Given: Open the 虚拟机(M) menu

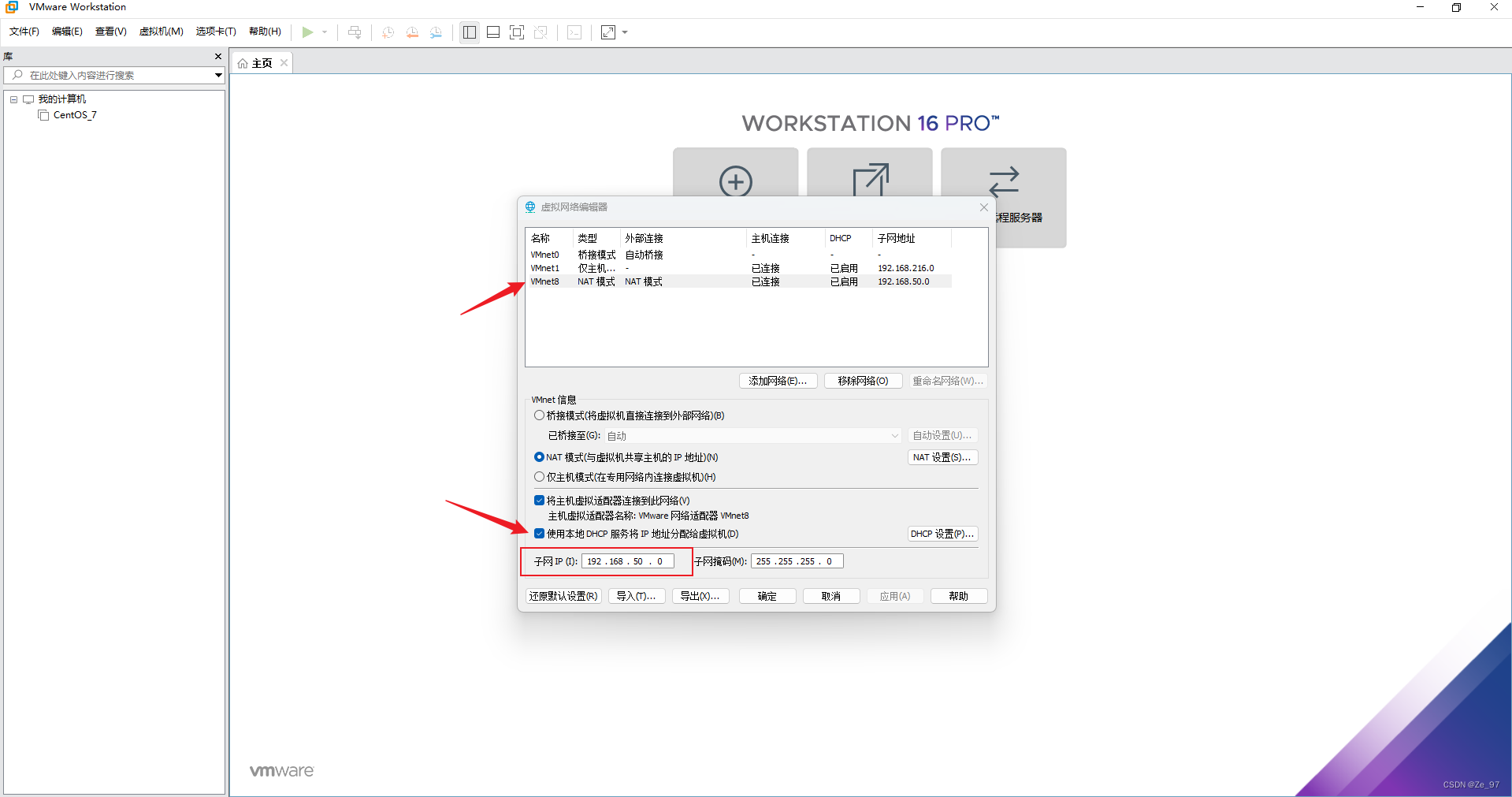Looking at the screenshot, I should coord(161,32).
